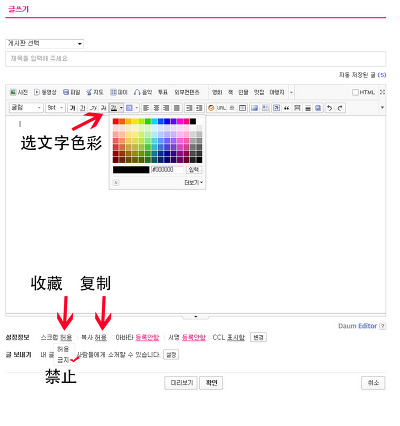Click the undo arrow icon
This screenshot has width=400, height=426.
329,108
